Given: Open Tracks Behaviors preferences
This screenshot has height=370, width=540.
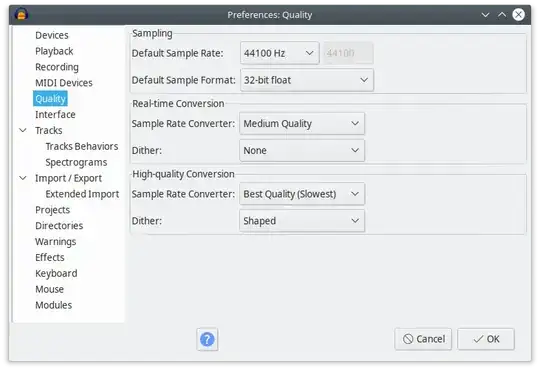Looking at the screenshot, I should point(82,146).
